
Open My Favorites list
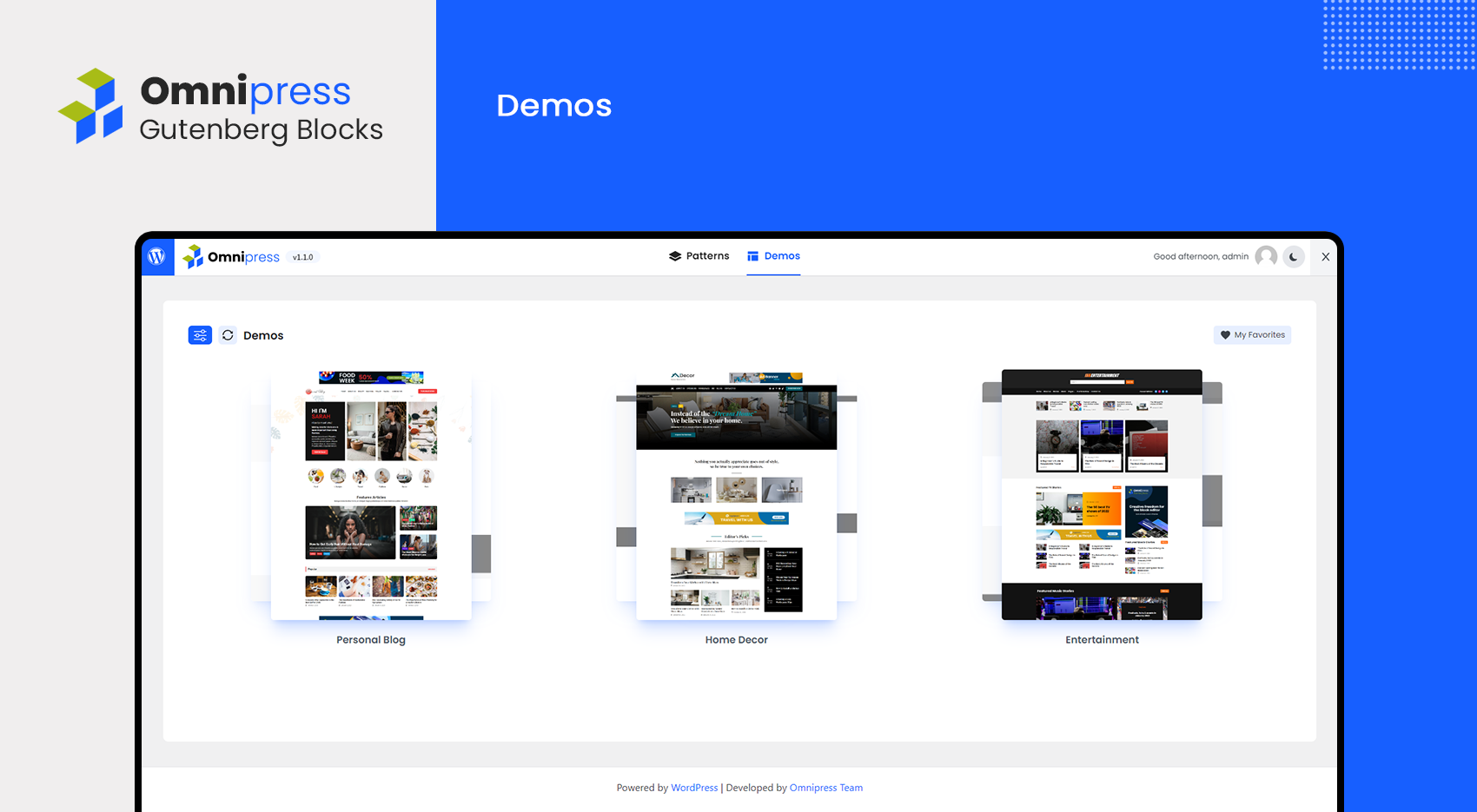[1252, 335]
